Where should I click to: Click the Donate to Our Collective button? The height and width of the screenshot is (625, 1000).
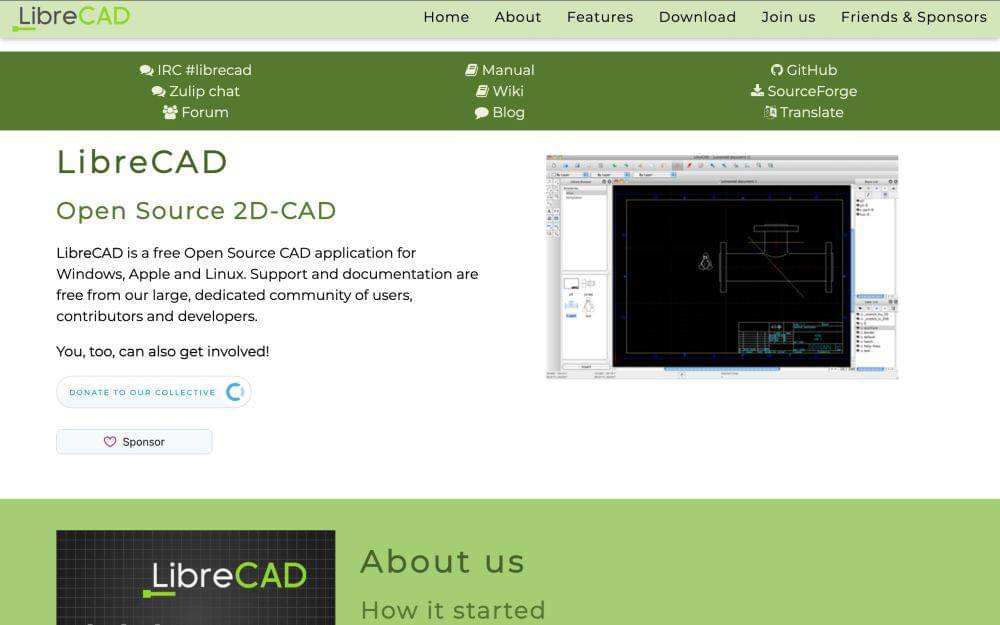pyautogui.click(x=154, y=392)
